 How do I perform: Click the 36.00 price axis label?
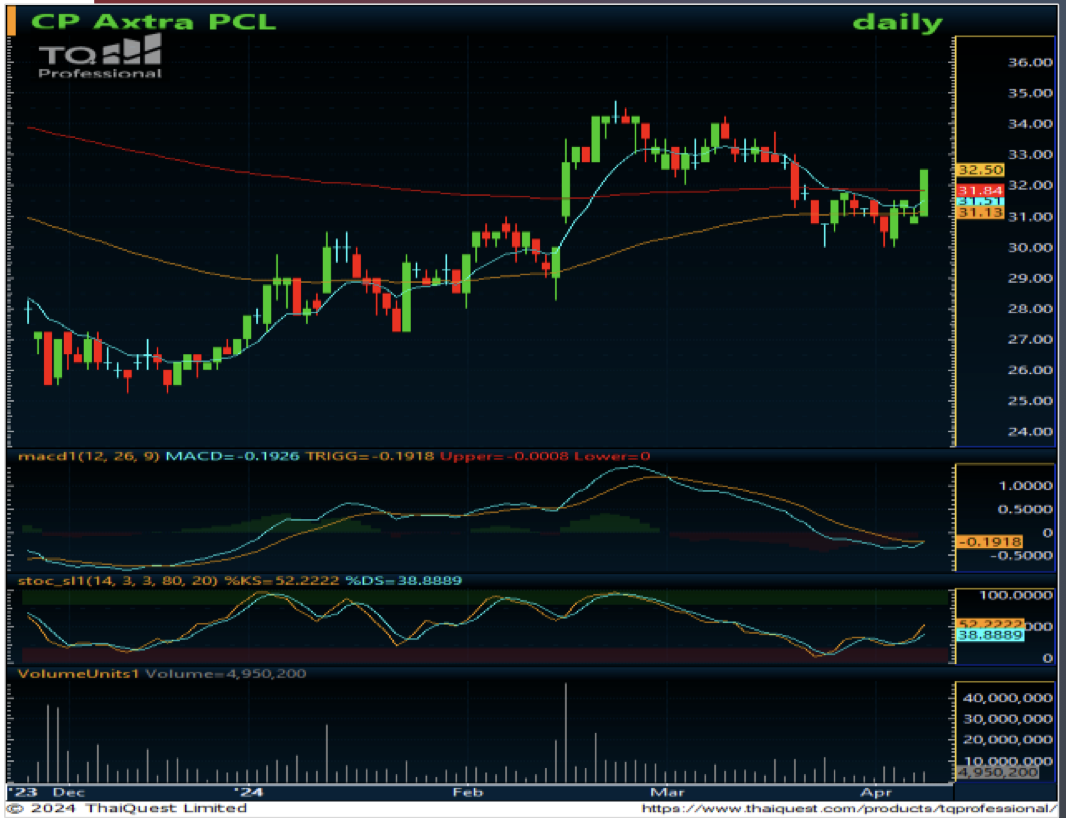(1029, 63)
